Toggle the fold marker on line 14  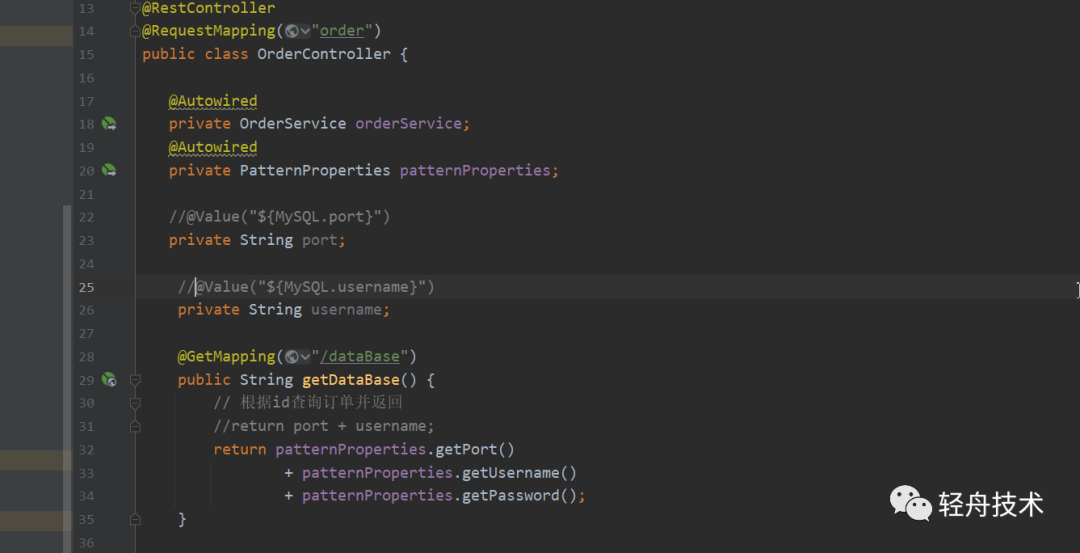(x=135, y=32)
